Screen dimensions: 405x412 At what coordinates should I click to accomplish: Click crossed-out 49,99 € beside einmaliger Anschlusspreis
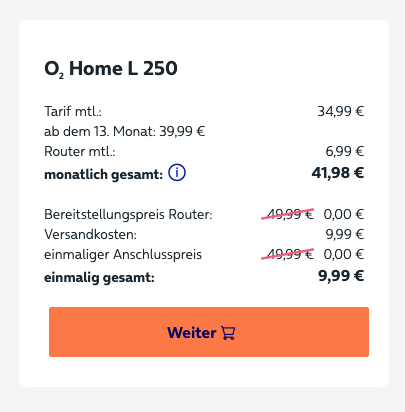288,254
